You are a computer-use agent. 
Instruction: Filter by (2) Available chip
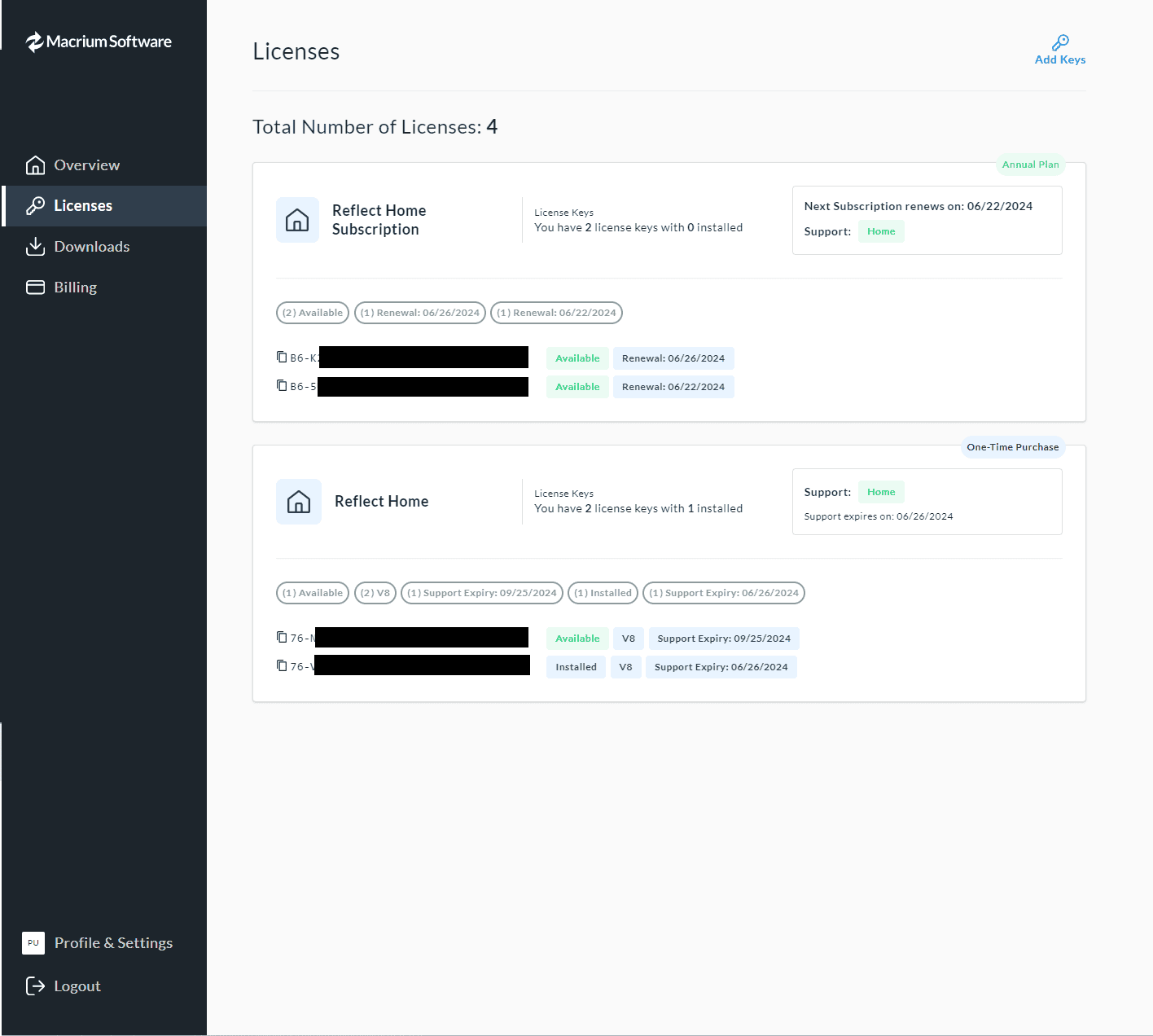click(313, 313)
